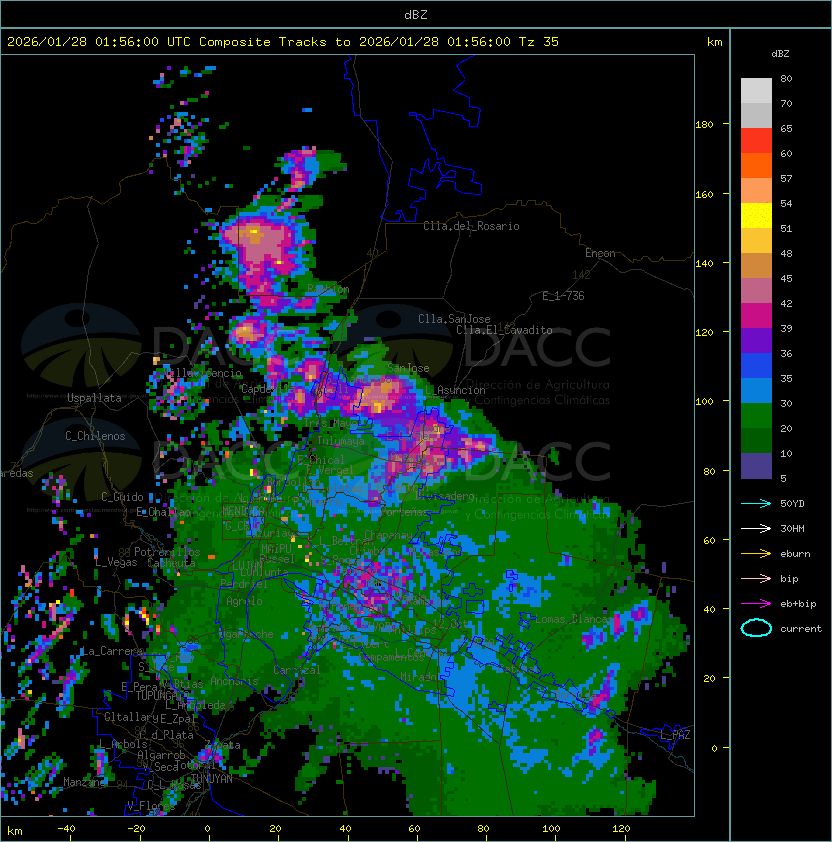
Task: Click the cyan 'current' ellipse icon
Action: click(756, 628)
